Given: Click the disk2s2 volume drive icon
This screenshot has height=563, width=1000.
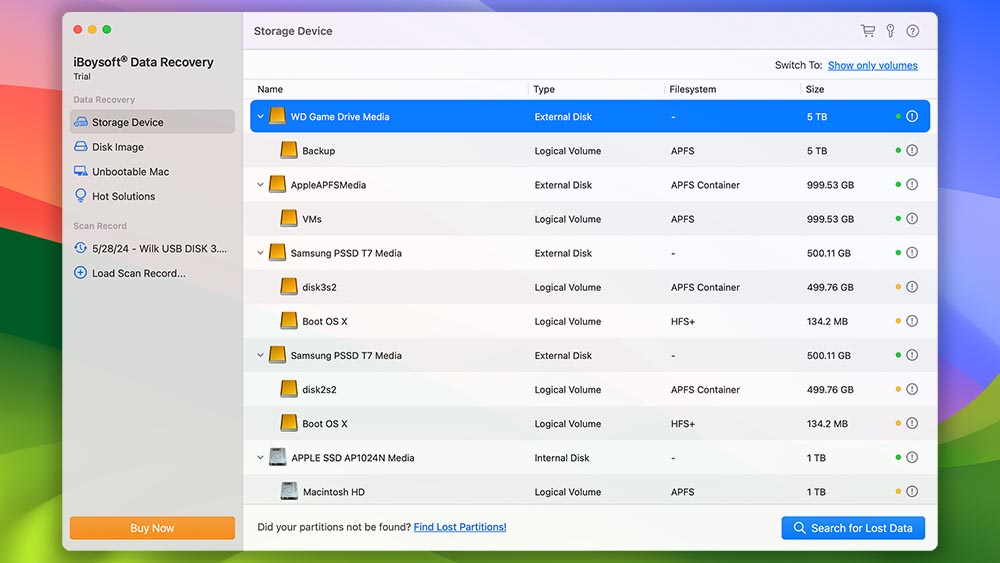Looking at the screenshot, I should [289, 390].
